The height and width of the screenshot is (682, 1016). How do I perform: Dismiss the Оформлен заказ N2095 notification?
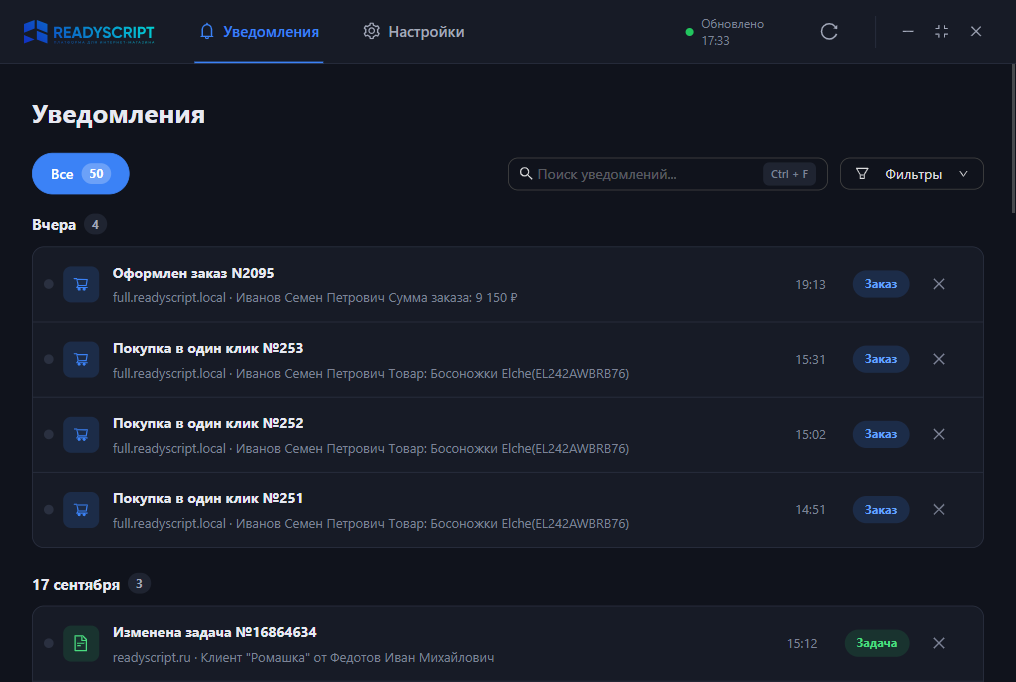939,284
